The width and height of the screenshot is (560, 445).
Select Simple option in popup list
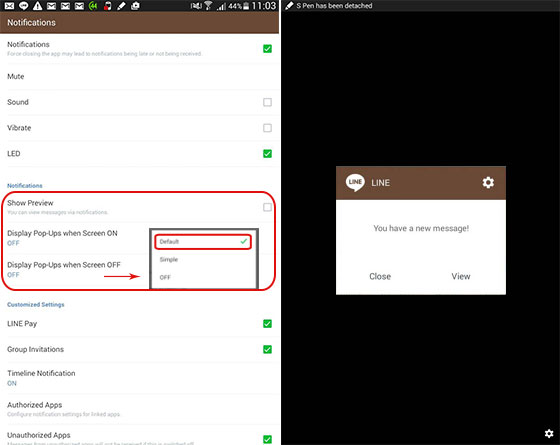pos(203,259)
